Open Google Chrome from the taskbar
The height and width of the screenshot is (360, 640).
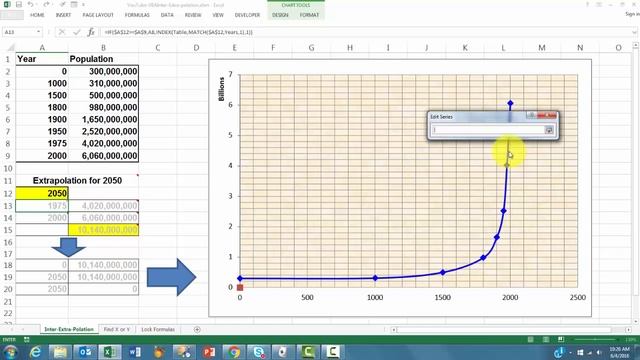234,351
